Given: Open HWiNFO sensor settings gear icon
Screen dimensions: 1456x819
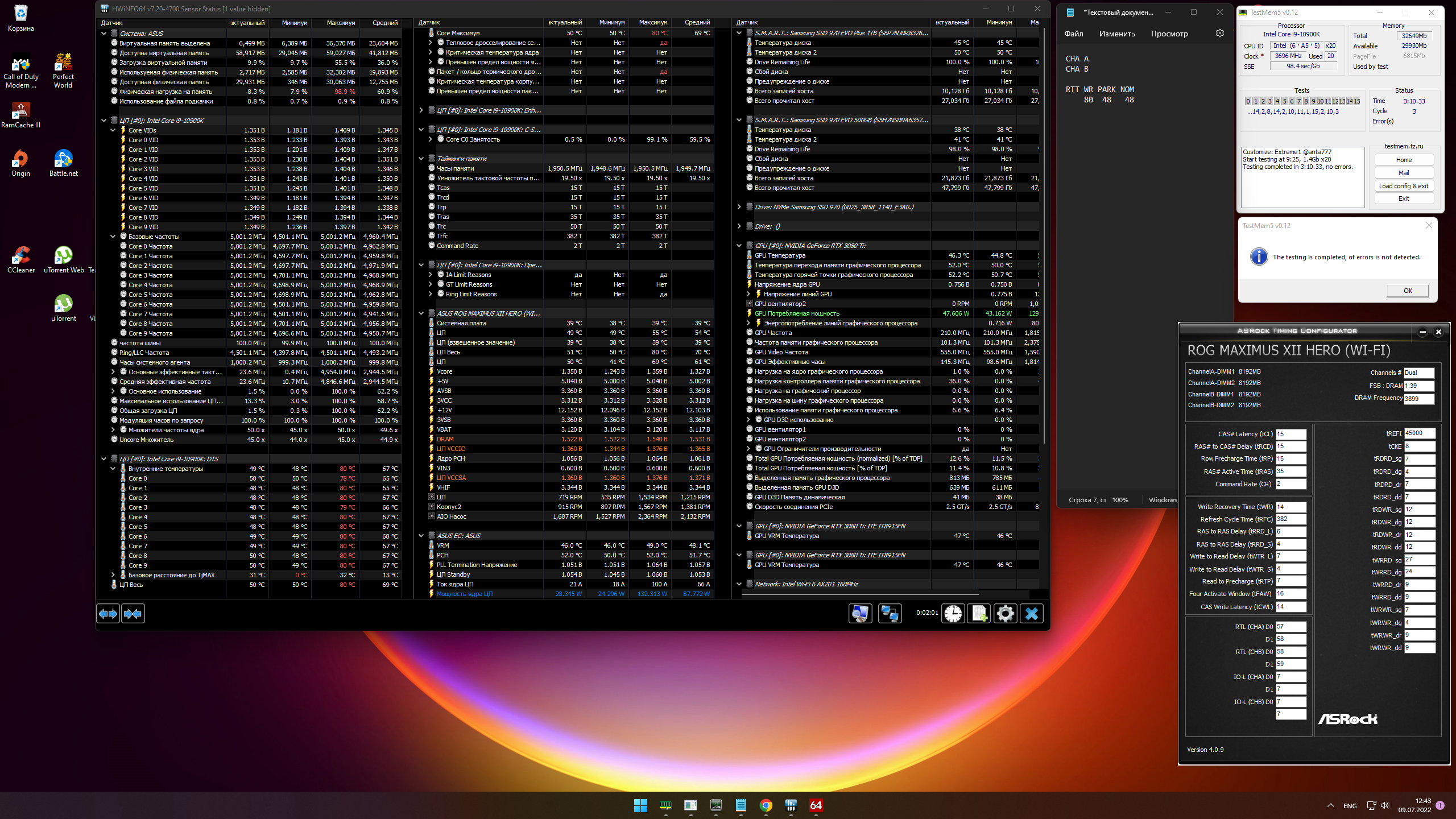Looking at the screenshot, I should pos(1006,614).
